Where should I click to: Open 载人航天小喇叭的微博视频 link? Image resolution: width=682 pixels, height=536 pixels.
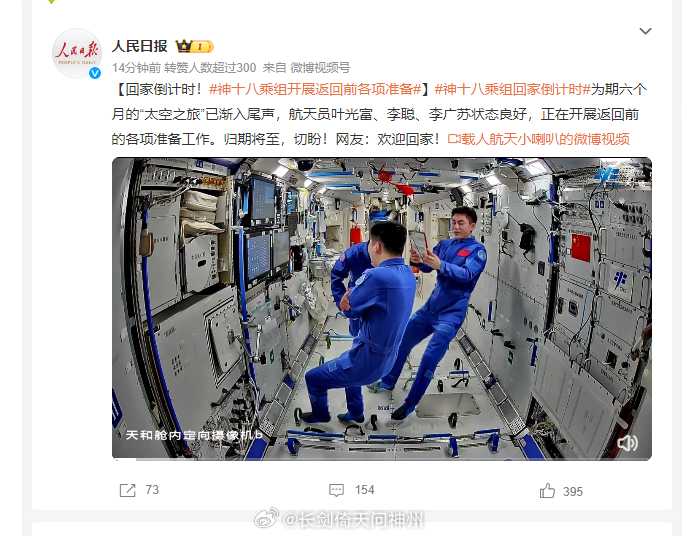[x=545, y=139]
